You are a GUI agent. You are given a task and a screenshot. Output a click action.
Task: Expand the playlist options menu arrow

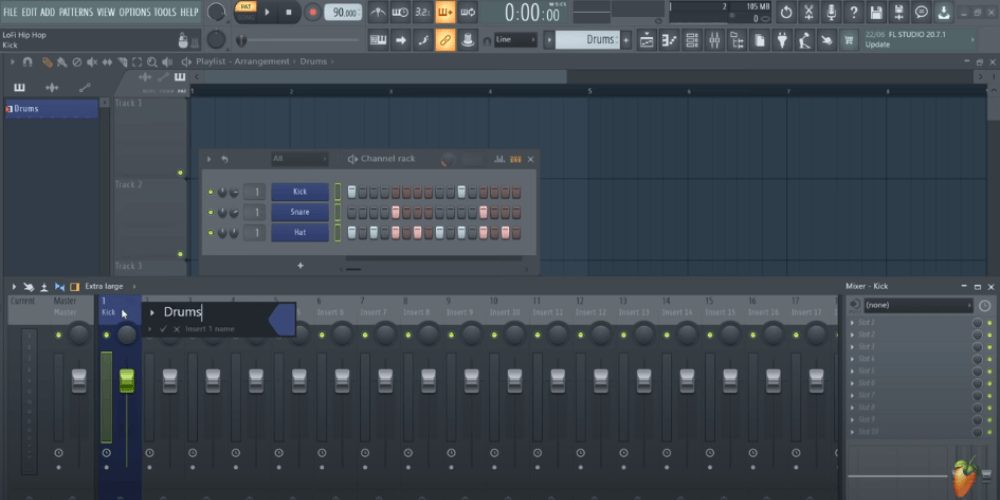(x=11, y=62)
